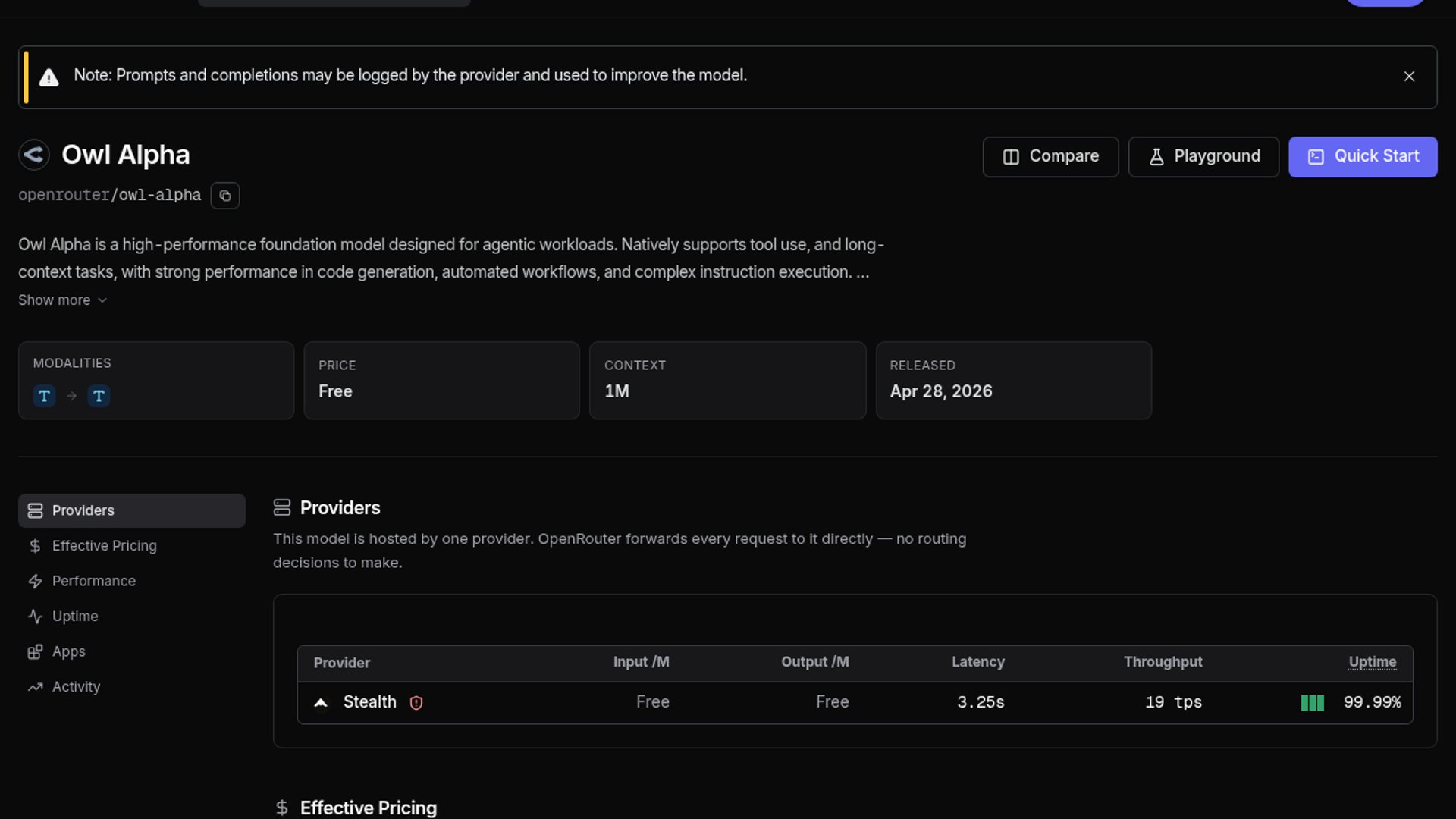This screenshot has height=819, width=1456.
Task: Click the Providers section heading icon
Action: (x=282, y=508)
